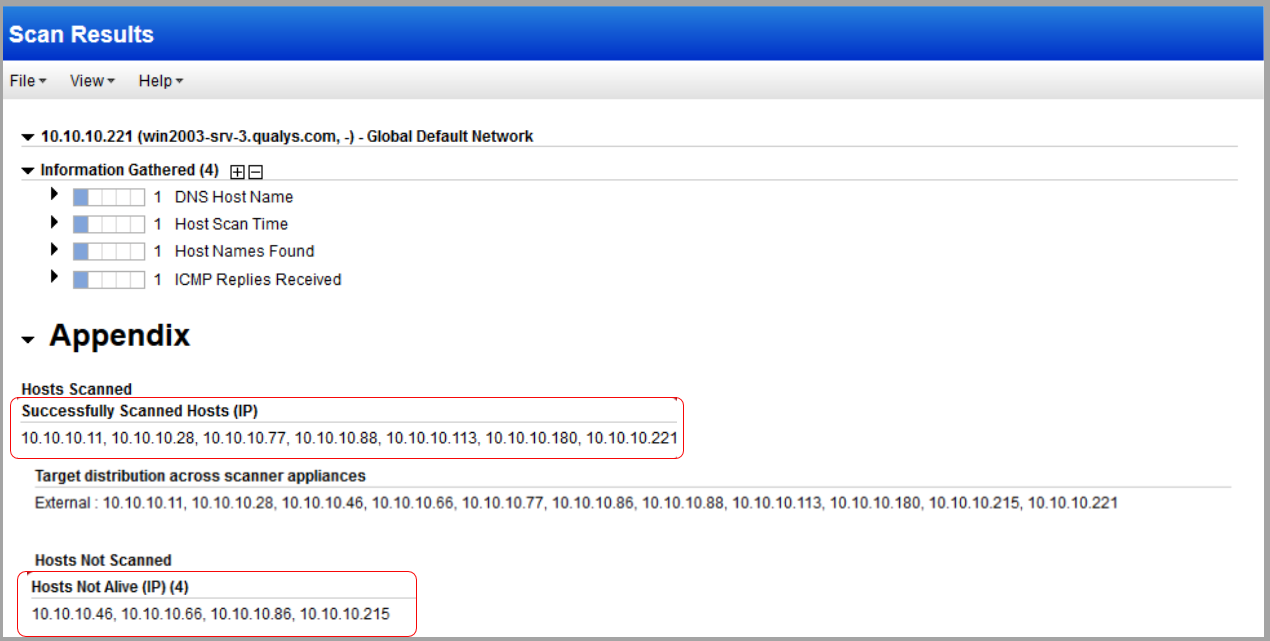Expand the ICMP Replies Received entry arrow
1270x641 pixels.
[55, 276]
